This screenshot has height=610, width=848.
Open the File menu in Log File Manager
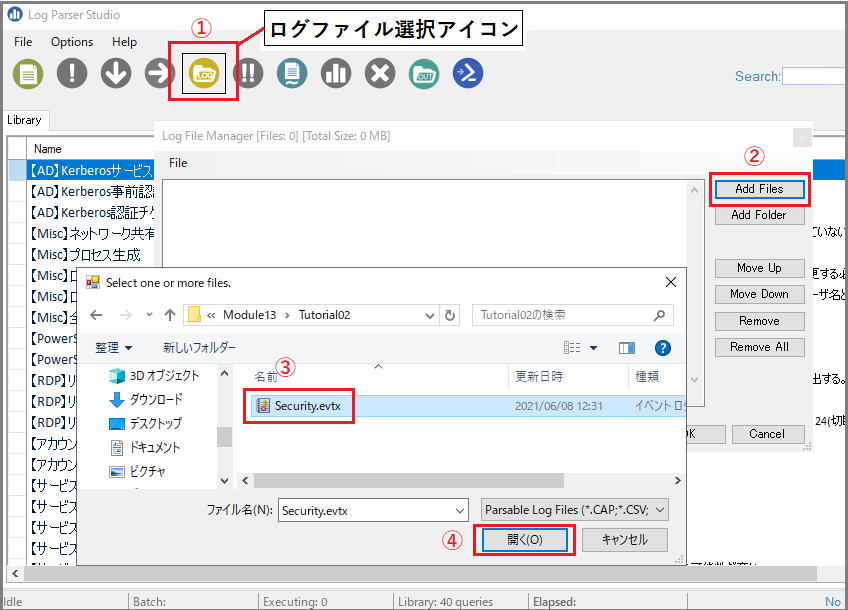click(x=178, y=163)
